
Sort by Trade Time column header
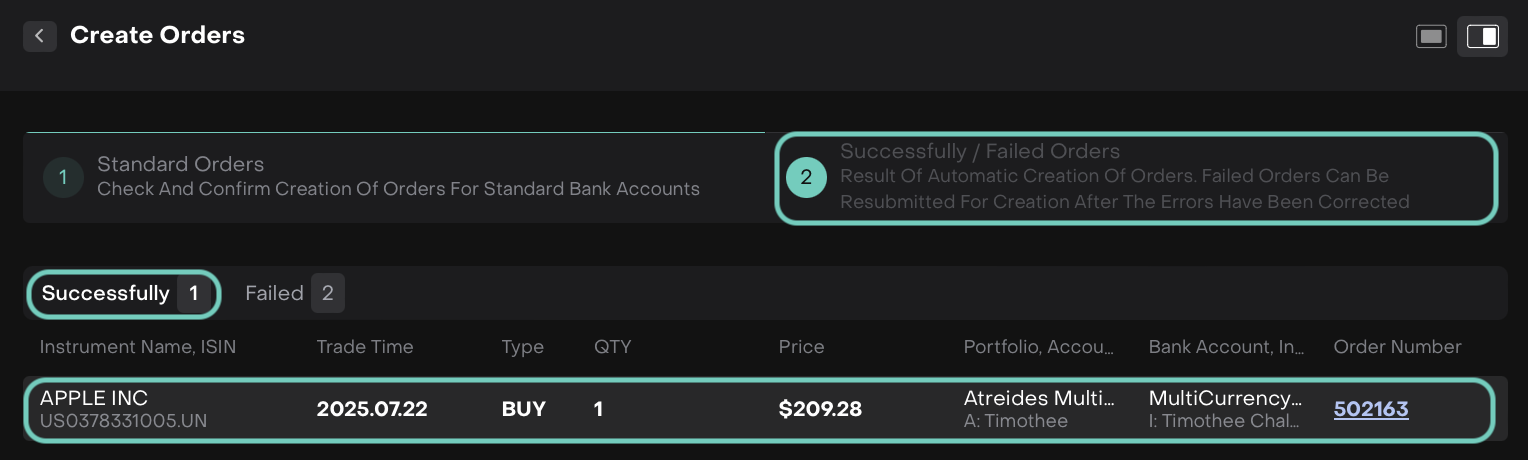tap(365, 347)
